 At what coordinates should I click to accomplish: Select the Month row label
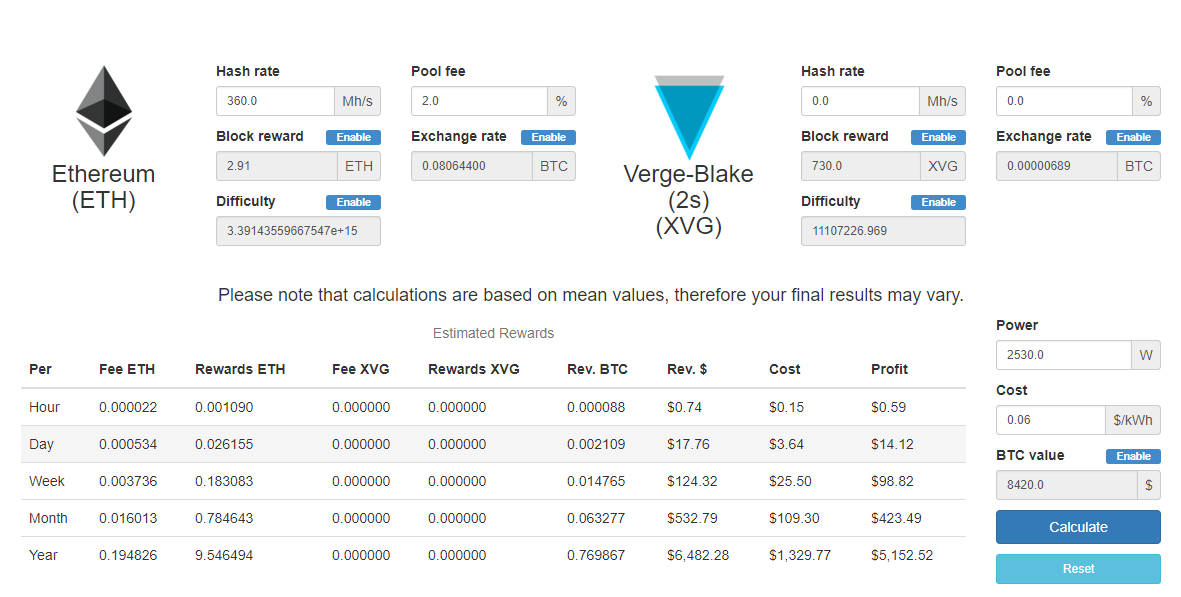[48, 518]
